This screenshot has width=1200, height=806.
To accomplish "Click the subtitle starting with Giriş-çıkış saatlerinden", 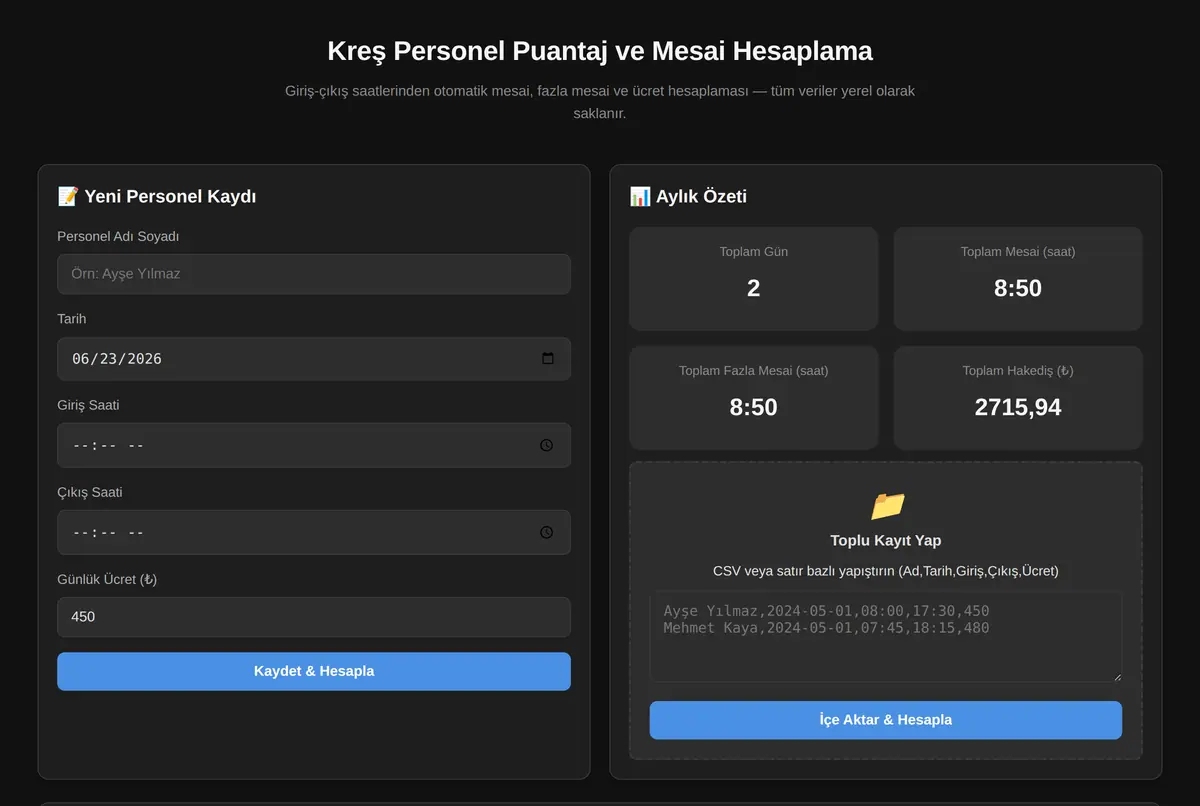I will click(x=600, y=102).
